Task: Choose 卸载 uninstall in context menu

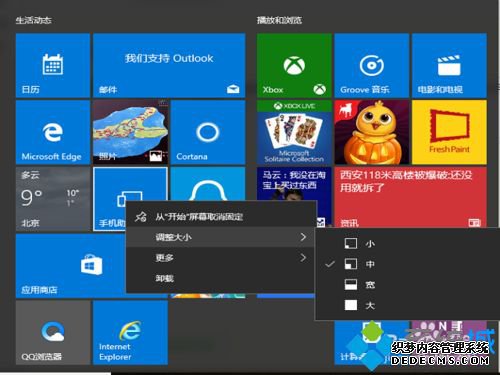Action: pos(221,278)
